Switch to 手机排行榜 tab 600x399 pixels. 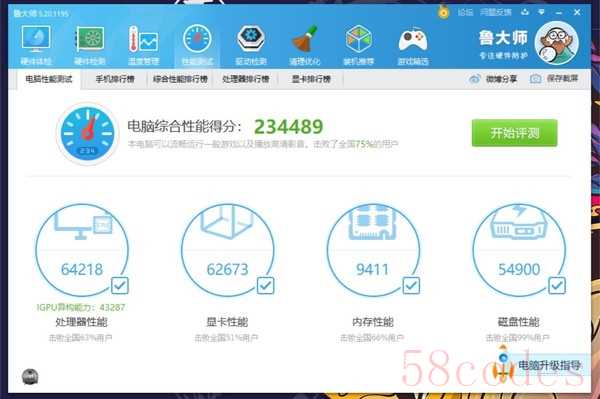[x=115, y=79]
